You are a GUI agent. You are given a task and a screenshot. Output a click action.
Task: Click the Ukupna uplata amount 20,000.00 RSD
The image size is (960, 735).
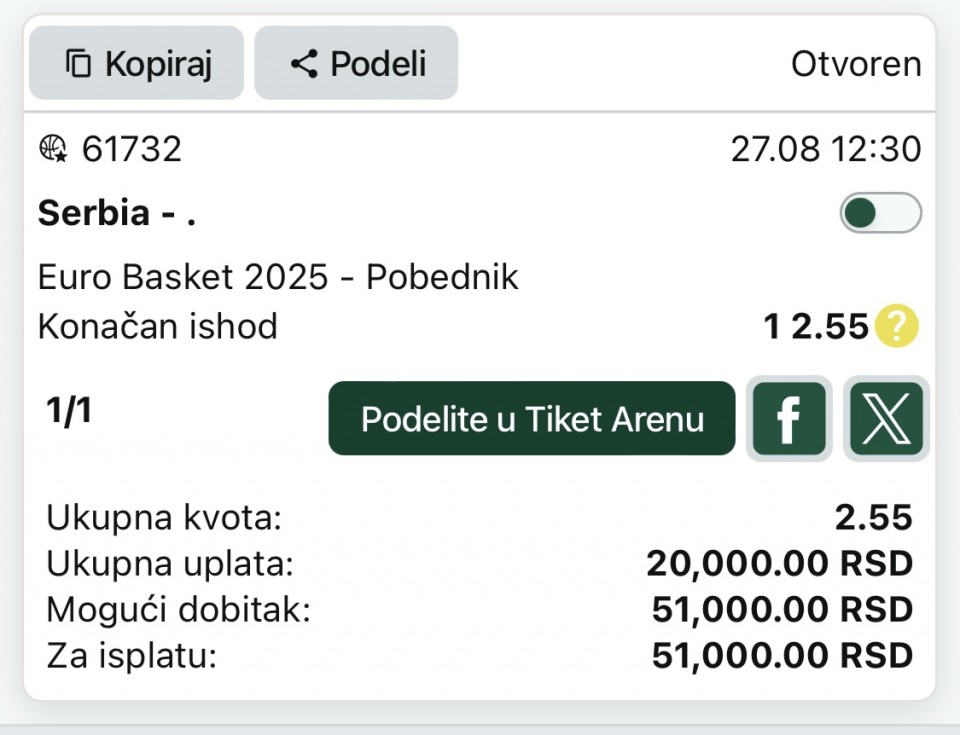click(x=780, y=564)
